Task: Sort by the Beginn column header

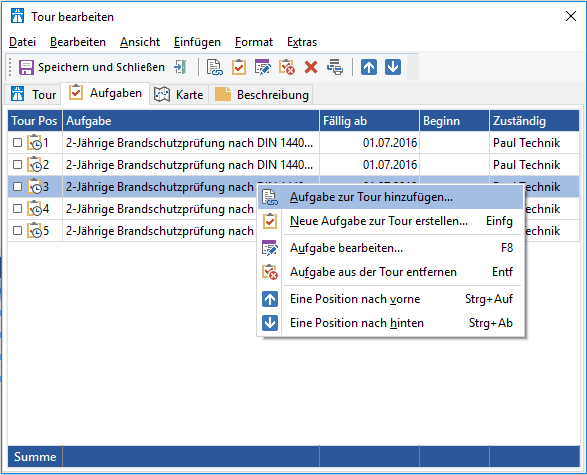Action: [x=454, y=121]
